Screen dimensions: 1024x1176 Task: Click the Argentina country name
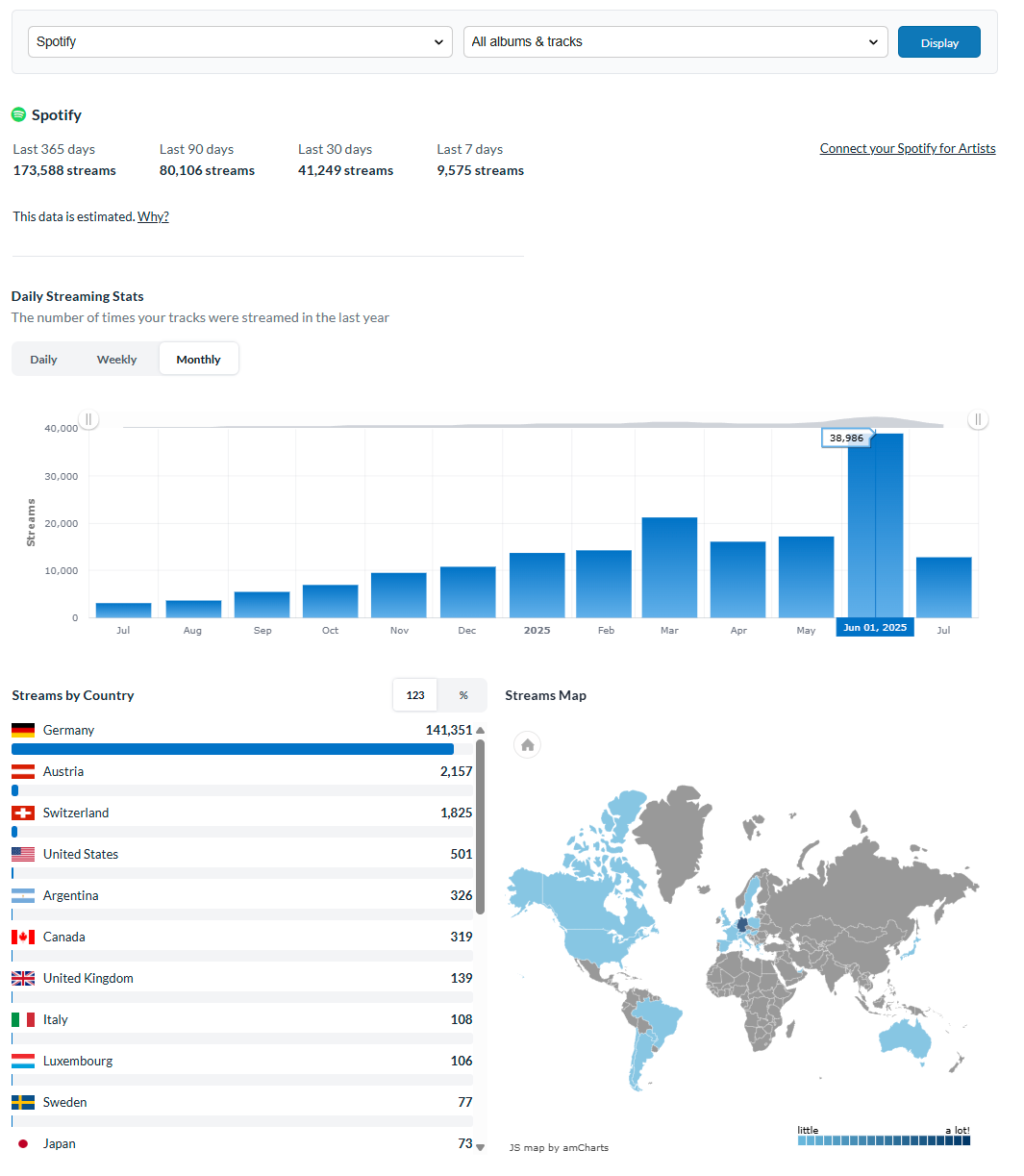coord(71,895)
